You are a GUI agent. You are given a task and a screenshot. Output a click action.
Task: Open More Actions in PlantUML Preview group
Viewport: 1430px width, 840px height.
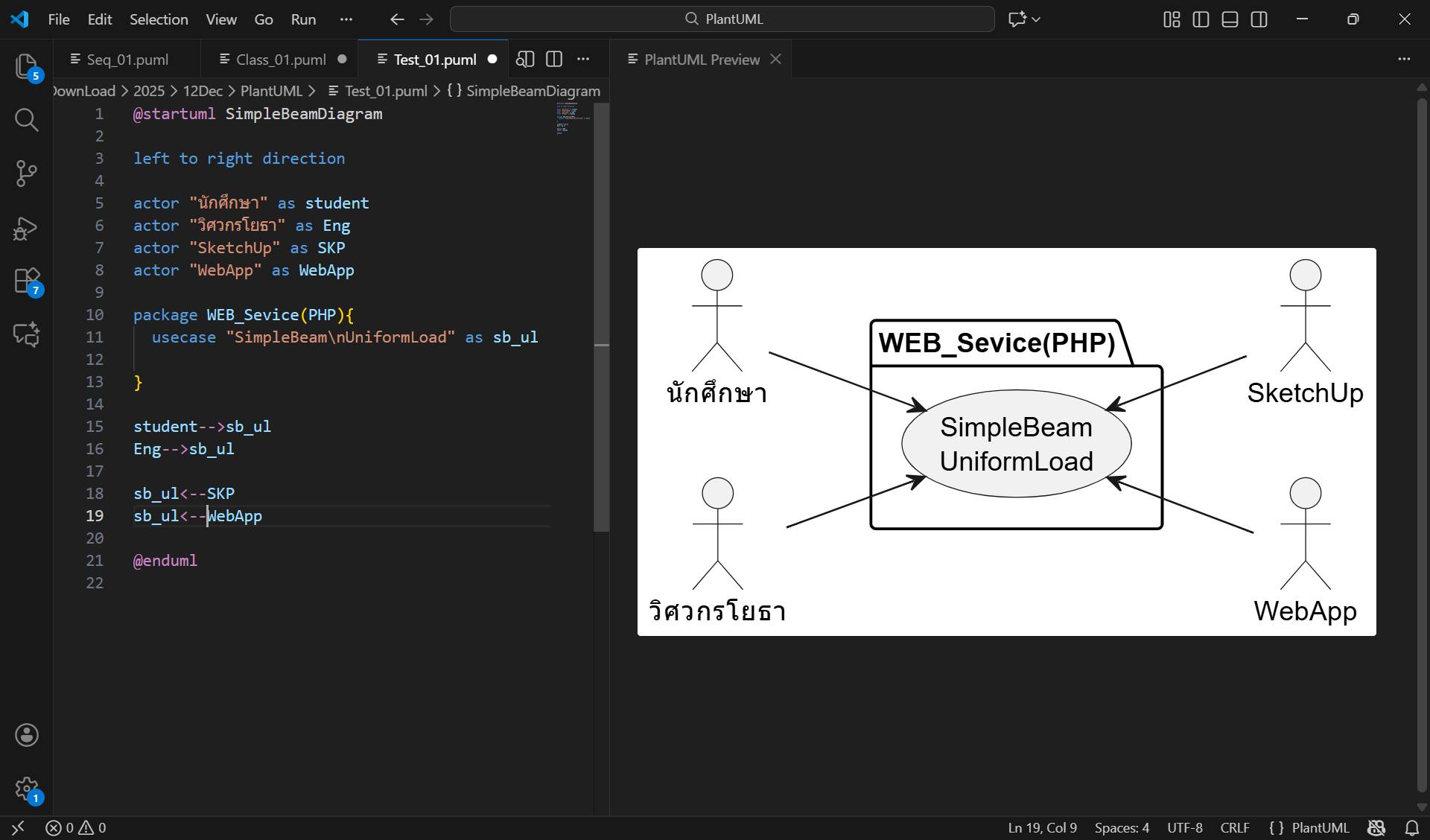(x=1404, y=60)
